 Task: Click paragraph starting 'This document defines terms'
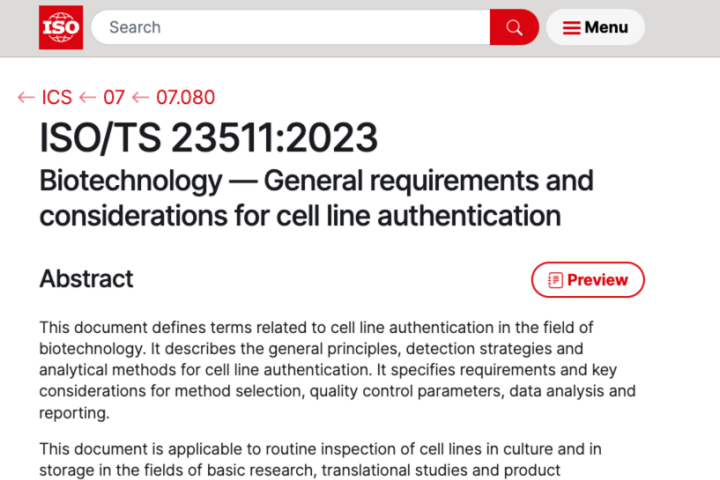tap(338, 370)
